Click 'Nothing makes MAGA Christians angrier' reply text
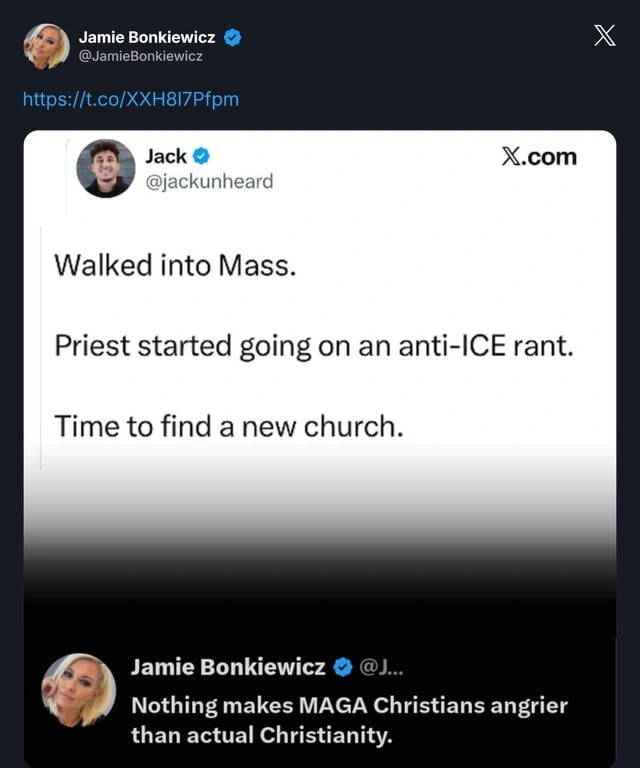 pyautogui.click(x=350, y=706)
